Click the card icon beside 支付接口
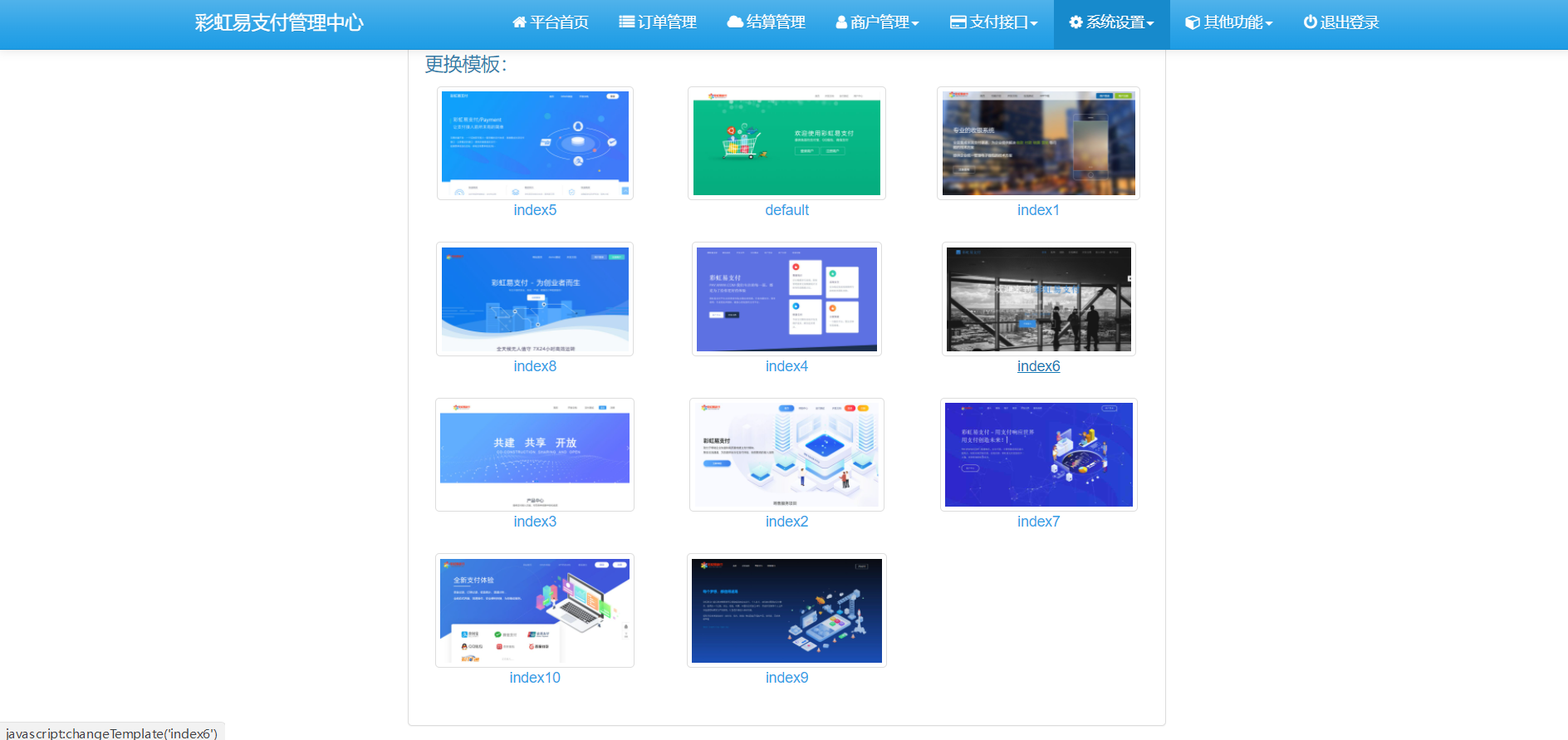1568x740 pixels. click(x=958, y=22)
